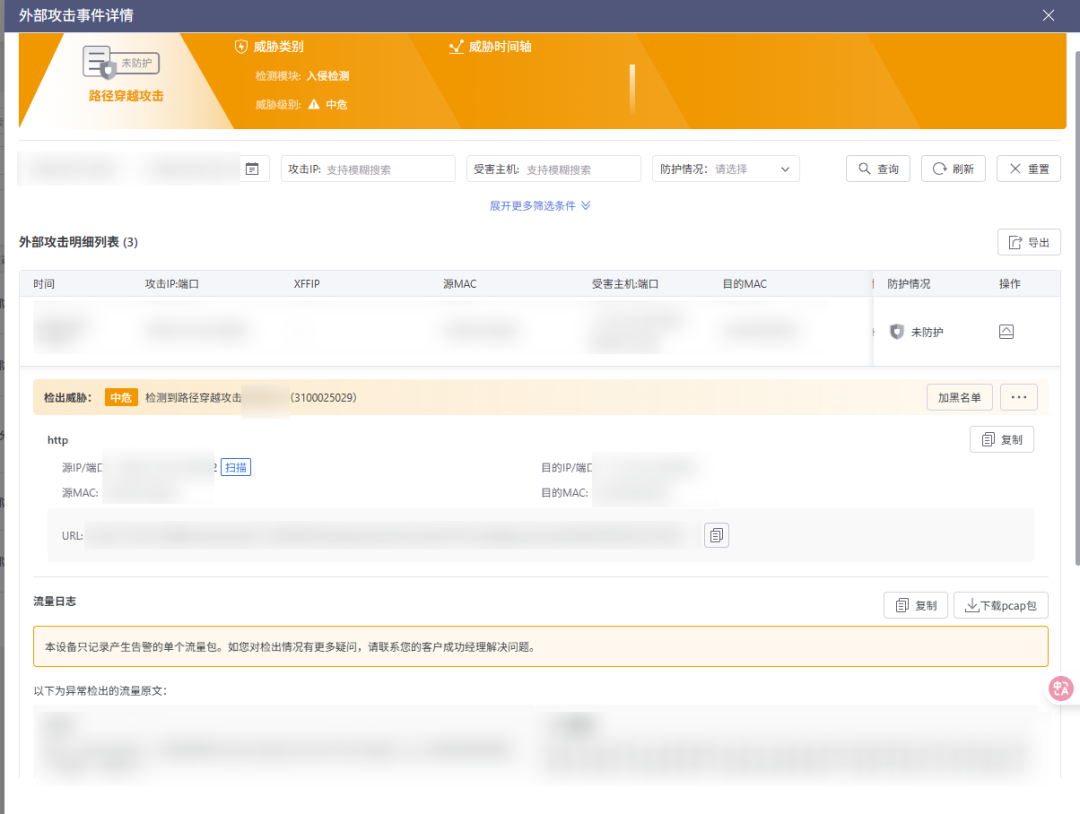Click the rule ID (3100025029) text
This screenshot has width=1080, height=814.
(x=323, y=397)
